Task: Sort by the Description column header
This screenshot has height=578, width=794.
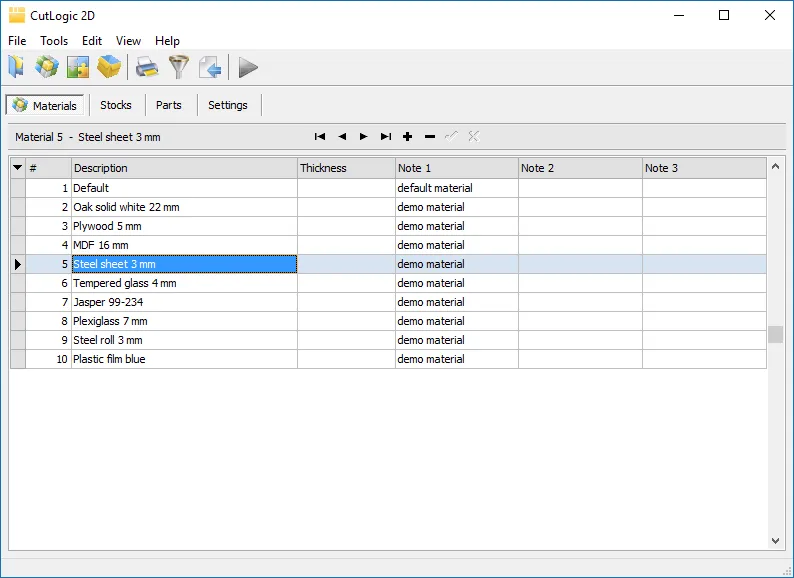Action: 184,168
